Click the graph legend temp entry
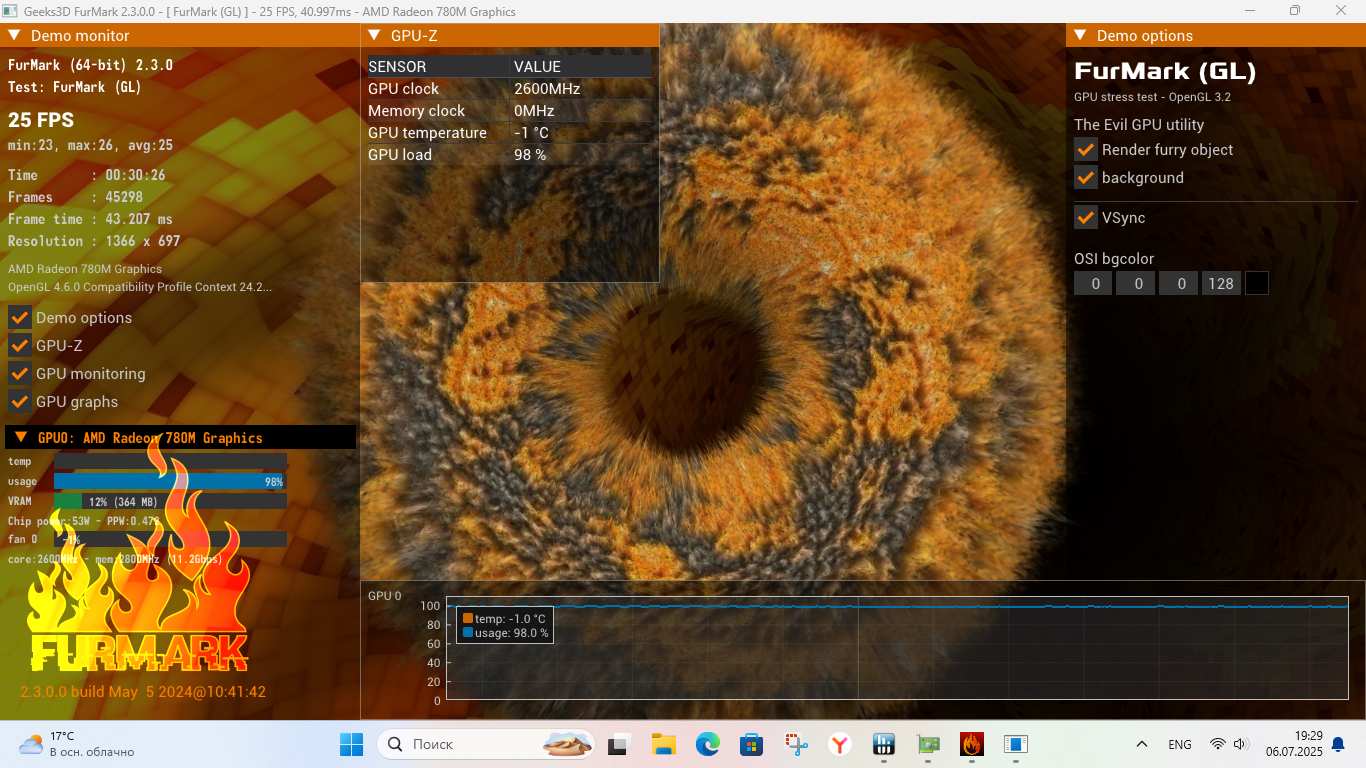 pos(504,619)
